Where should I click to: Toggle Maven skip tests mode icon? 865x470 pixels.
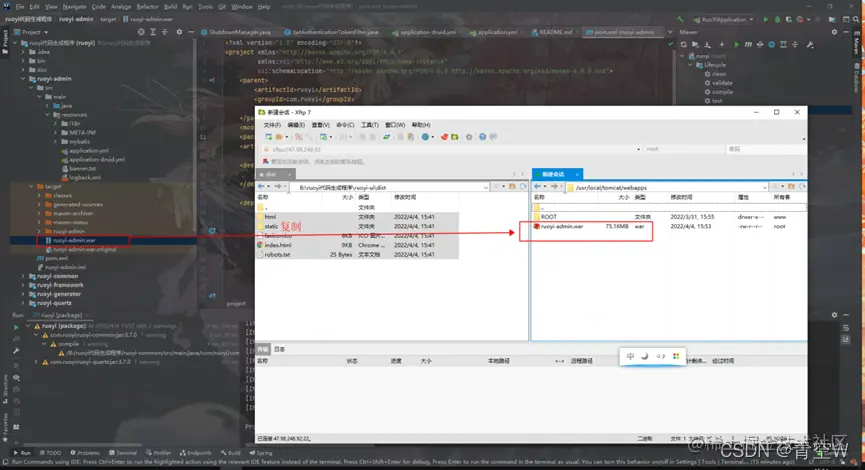(771, 45)
